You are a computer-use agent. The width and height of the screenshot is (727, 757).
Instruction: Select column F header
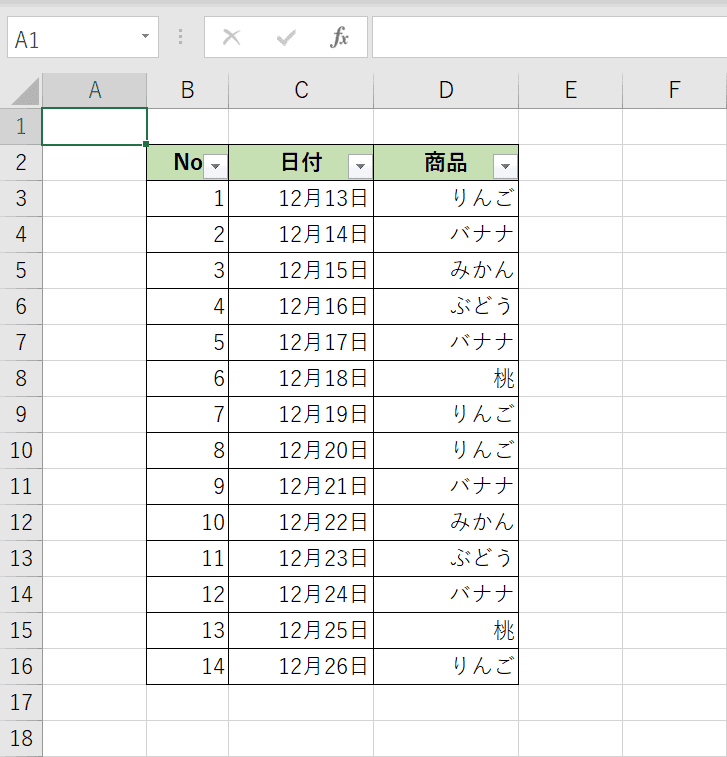(x=675, y=90)
